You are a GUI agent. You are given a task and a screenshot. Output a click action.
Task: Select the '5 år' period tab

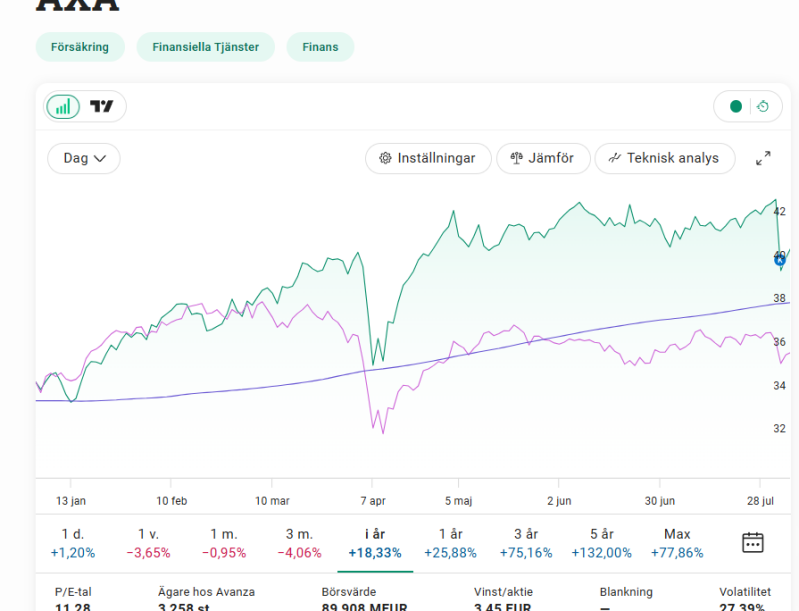601,543
